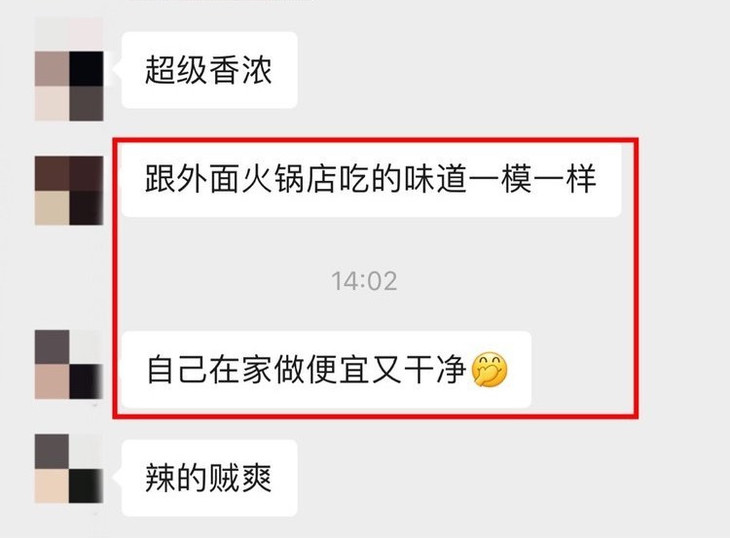Click the word 干净 before the emoji
The height and width of the screenshot is (538, 730).
[x=435, y=370]
